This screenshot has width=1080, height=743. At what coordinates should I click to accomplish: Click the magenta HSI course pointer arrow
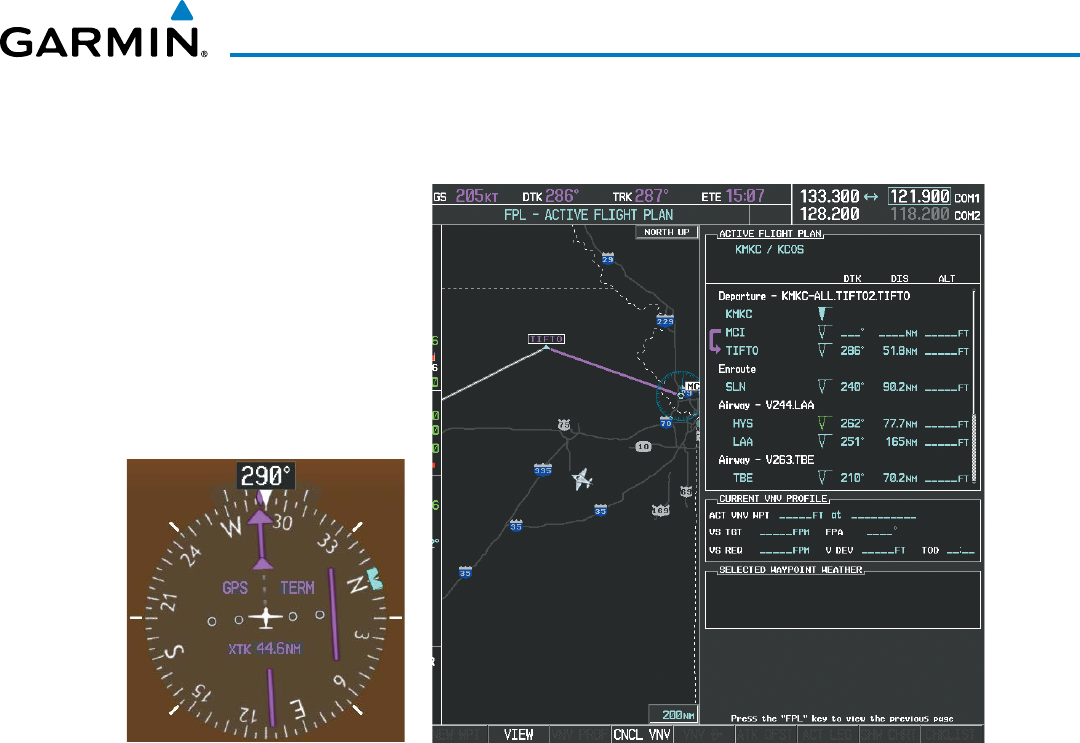point(260,538)
